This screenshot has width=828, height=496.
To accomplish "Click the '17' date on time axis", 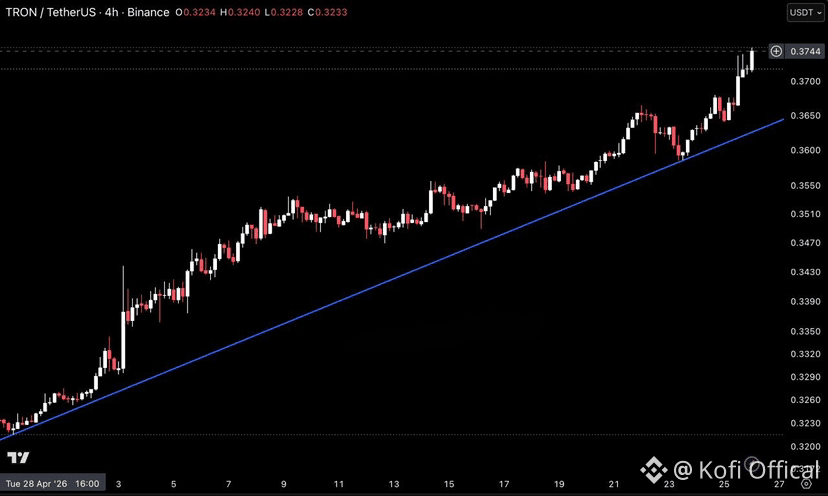I will click(504, 484).
